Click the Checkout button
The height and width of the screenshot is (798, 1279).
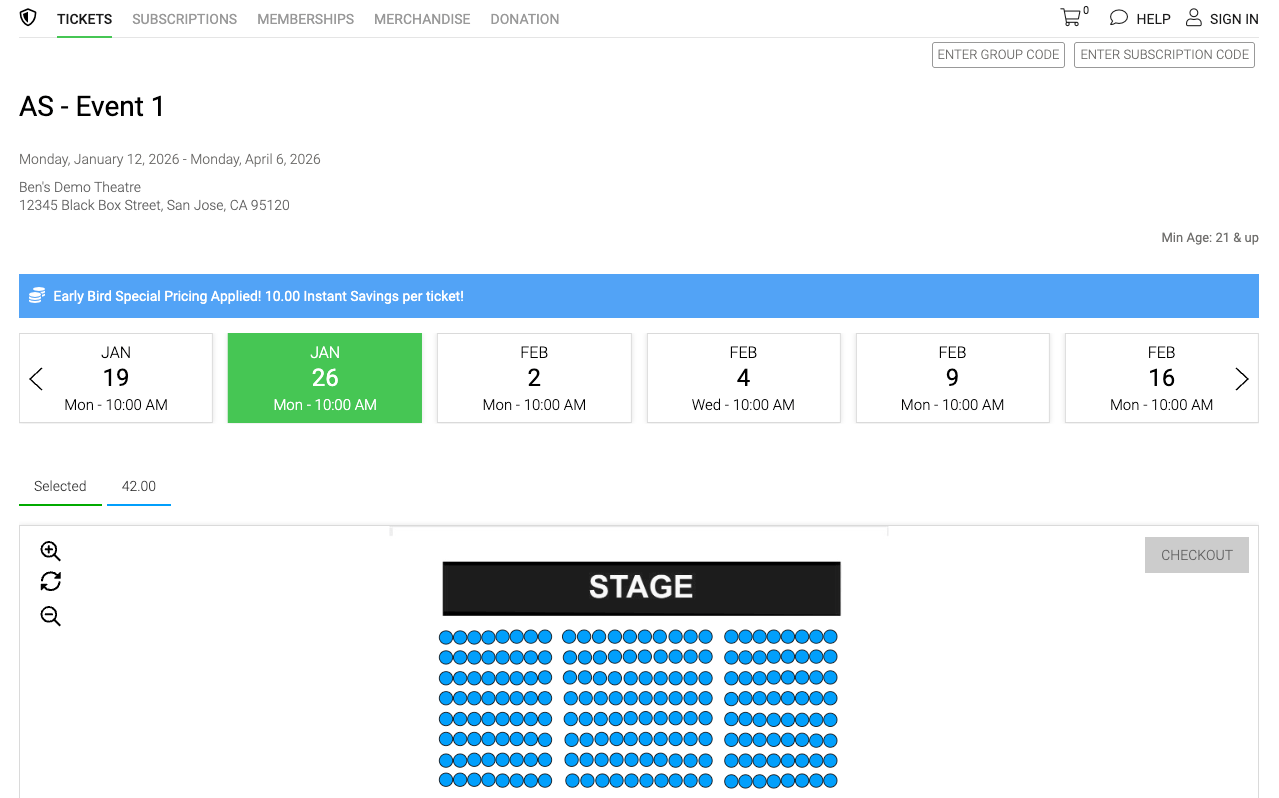pyautogui.click(x=1197, y=555)
